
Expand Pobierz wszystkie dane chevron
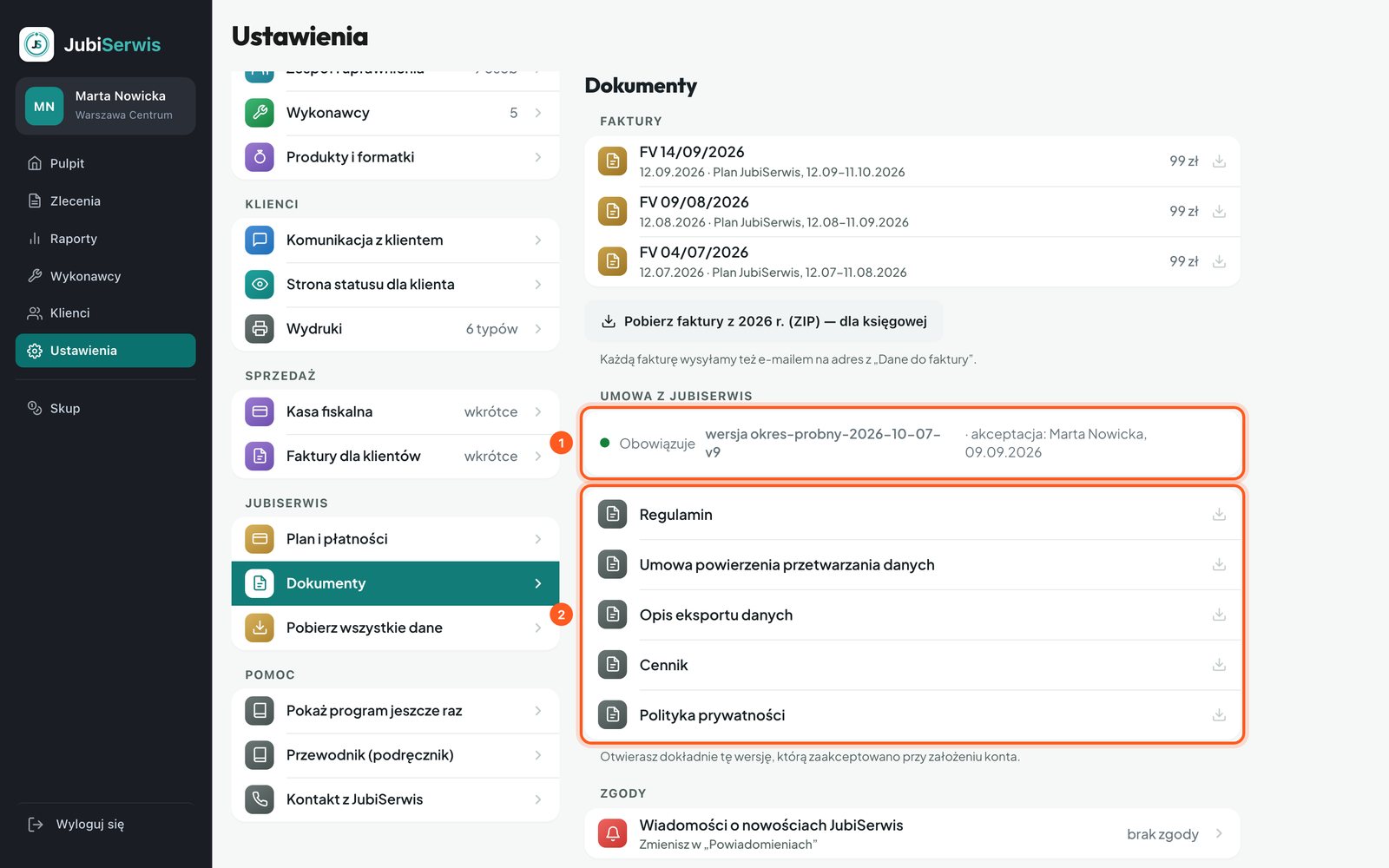538,628
